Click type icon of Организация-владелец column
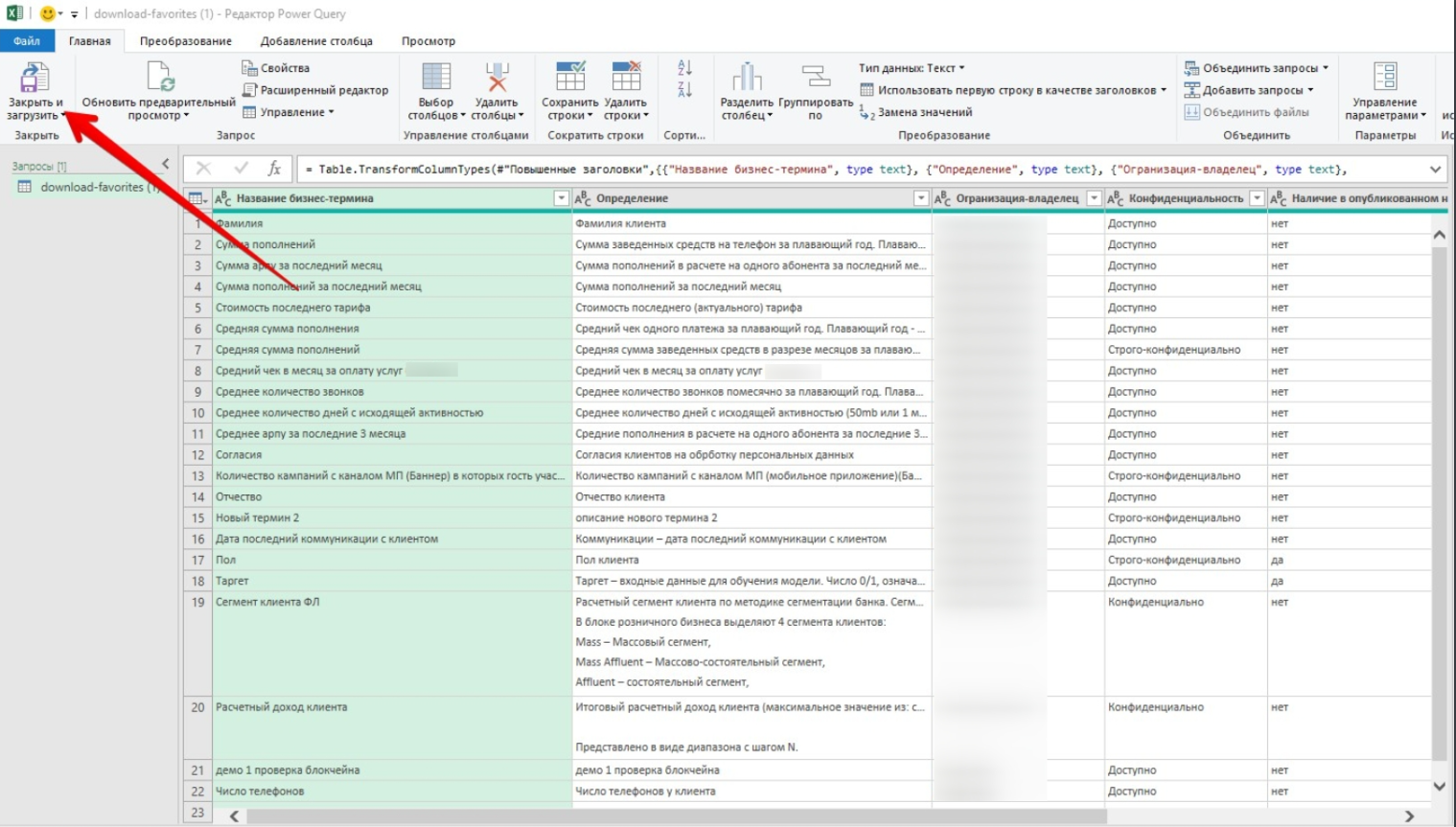Screen dimensions: 1456x827 tap(943, 198)
